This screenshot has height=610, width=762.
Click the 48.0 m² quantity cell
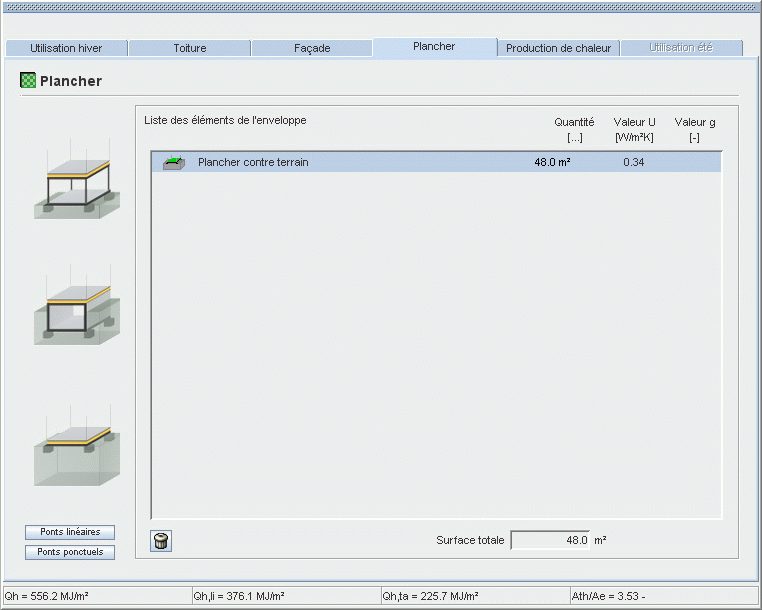(x=552, y=162)
